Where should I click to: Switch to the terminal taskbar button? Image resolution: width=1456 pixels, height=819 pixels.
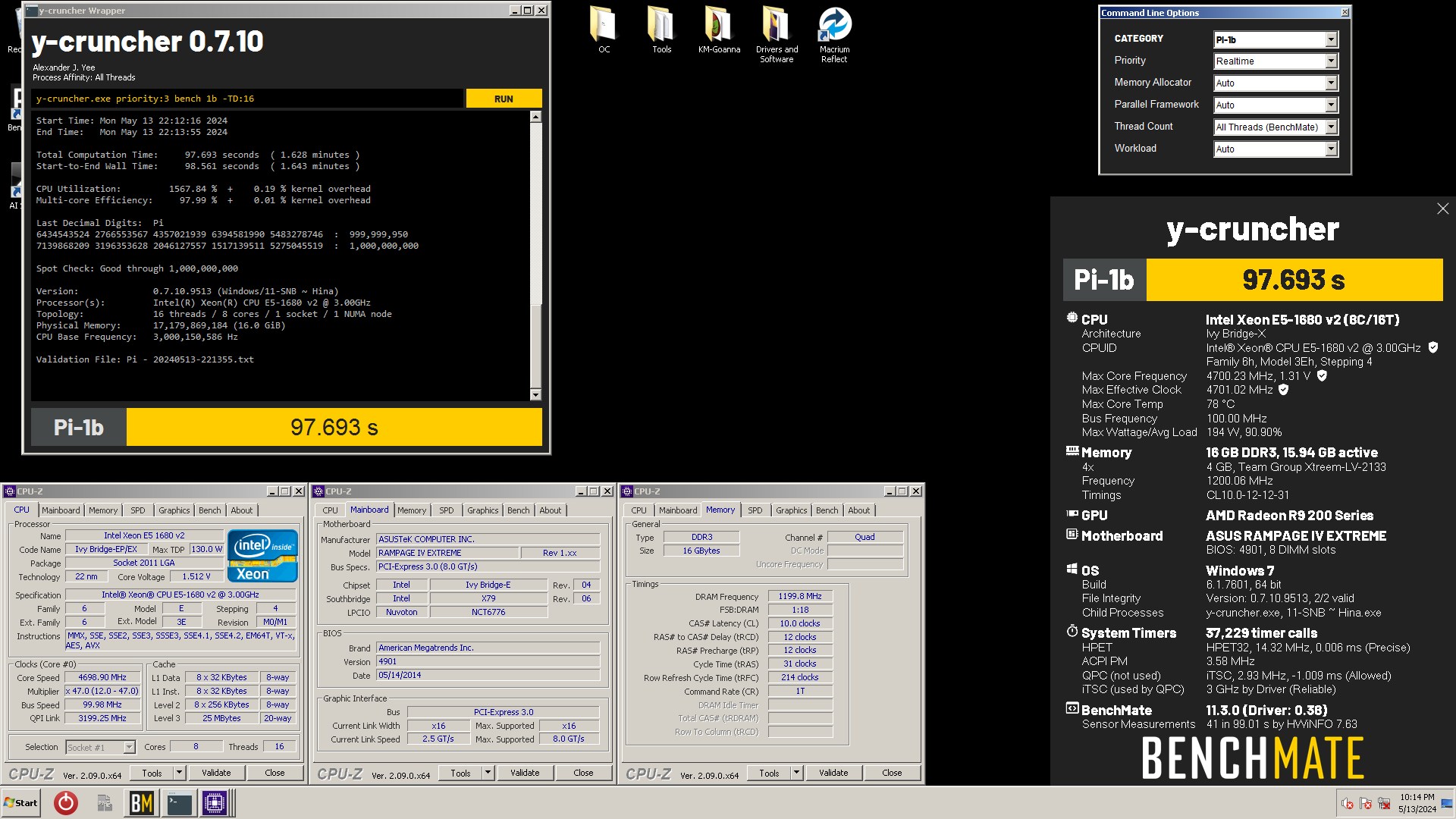coord(180,802)
